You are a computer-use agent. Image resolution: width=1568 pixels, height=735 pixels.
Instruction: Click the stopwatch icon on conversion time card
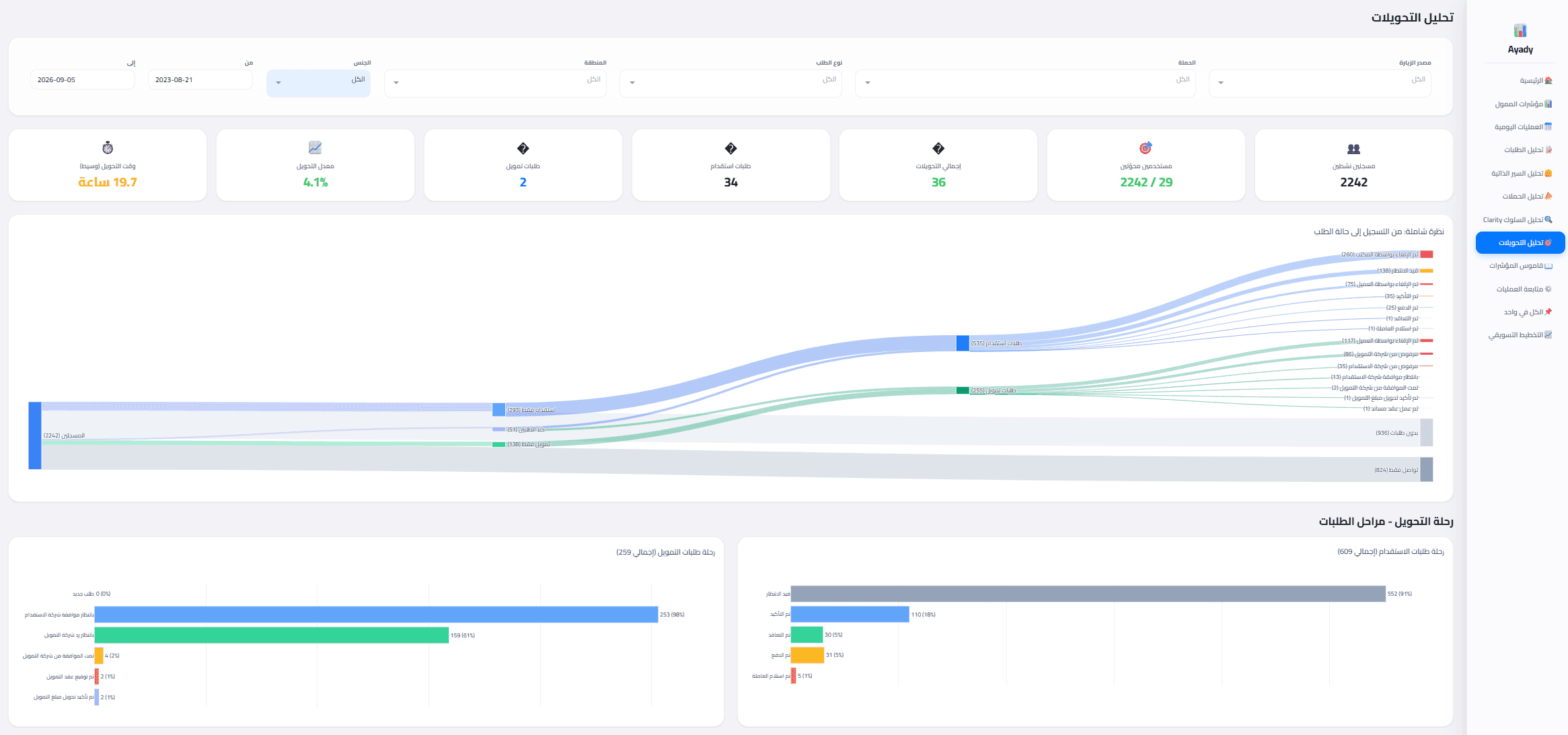click(x=108, y=147)
